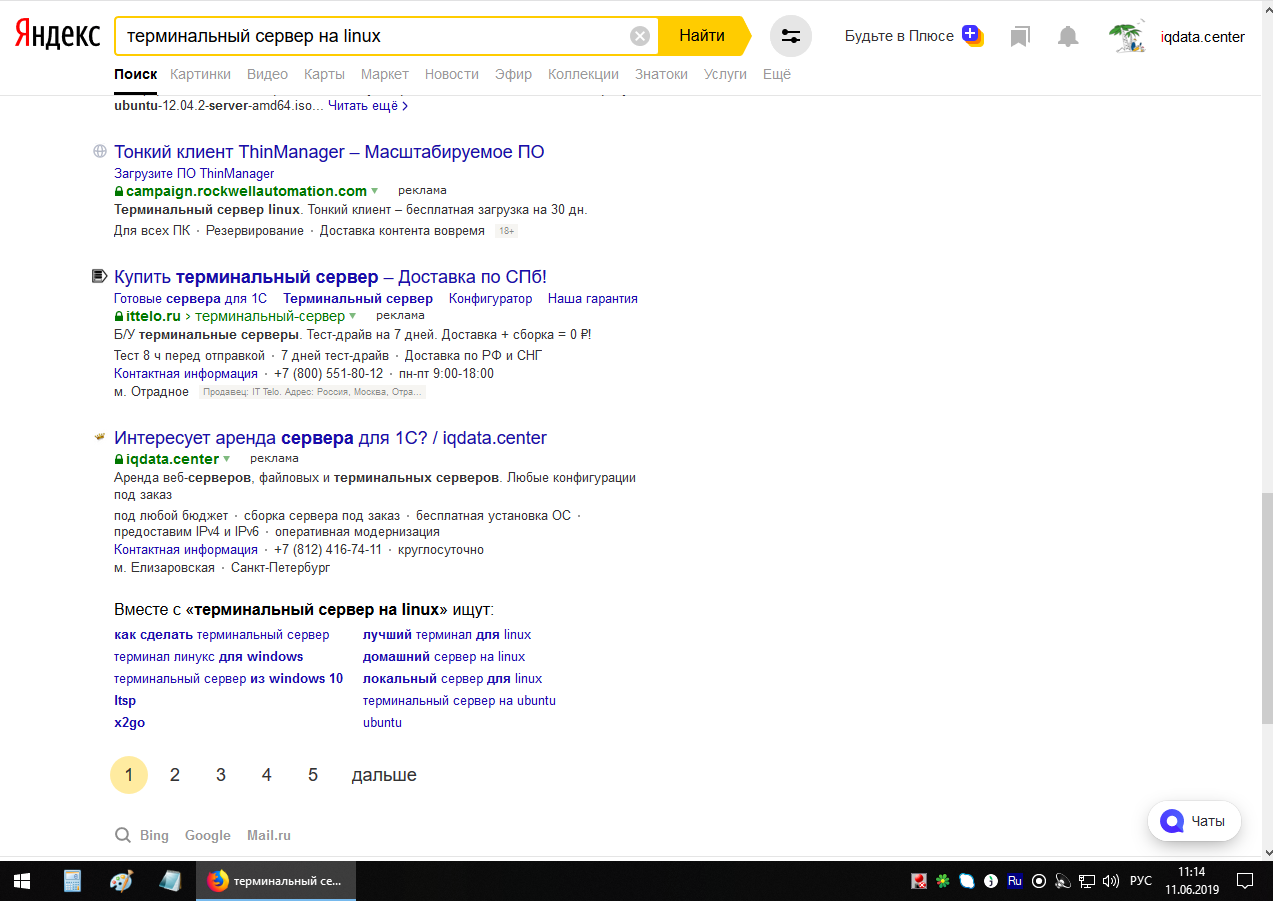Click the ICQ flower tray icon
Viewport: 1273px width, 901px height.
coord(942,881)
